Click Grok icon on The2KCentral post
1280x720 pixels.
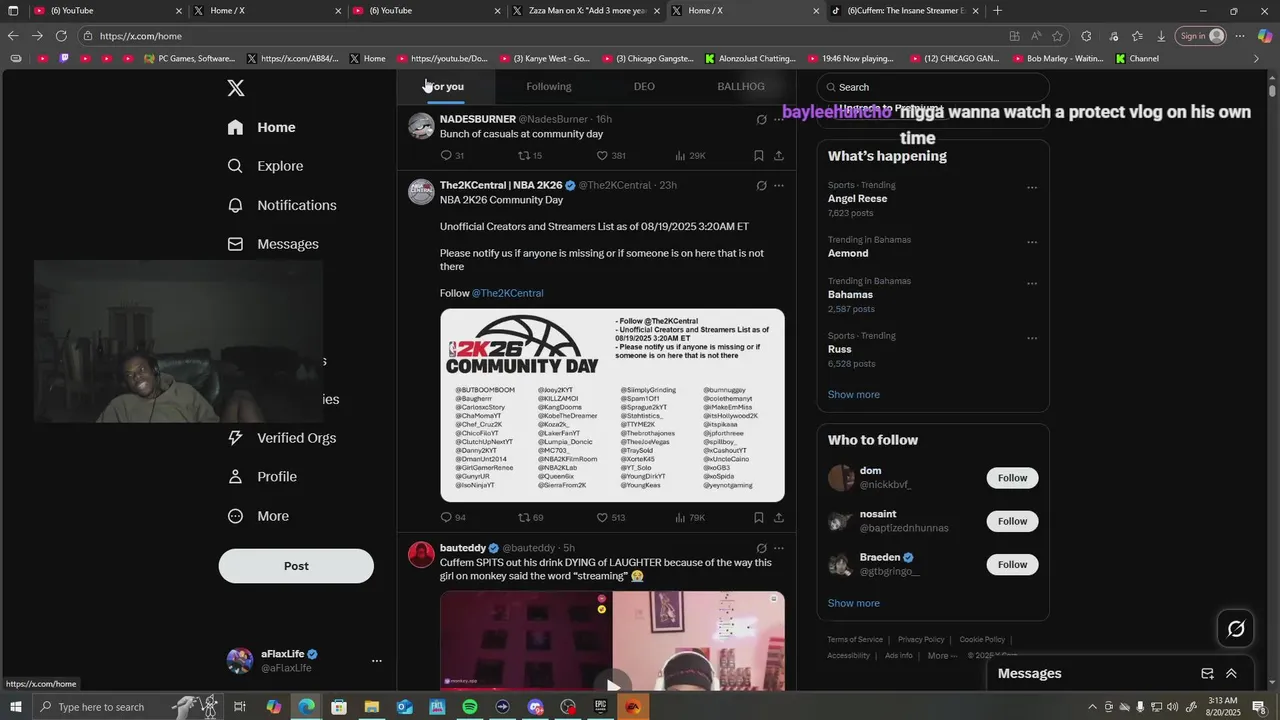761,185
